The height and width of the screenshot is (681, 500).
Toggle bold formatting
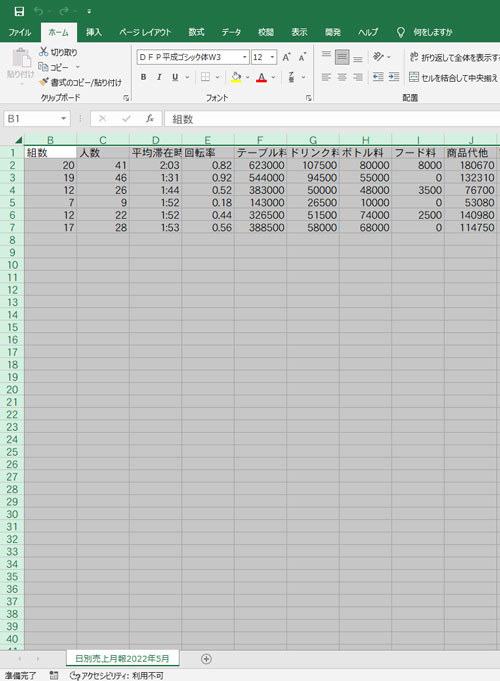click(143, 77)
